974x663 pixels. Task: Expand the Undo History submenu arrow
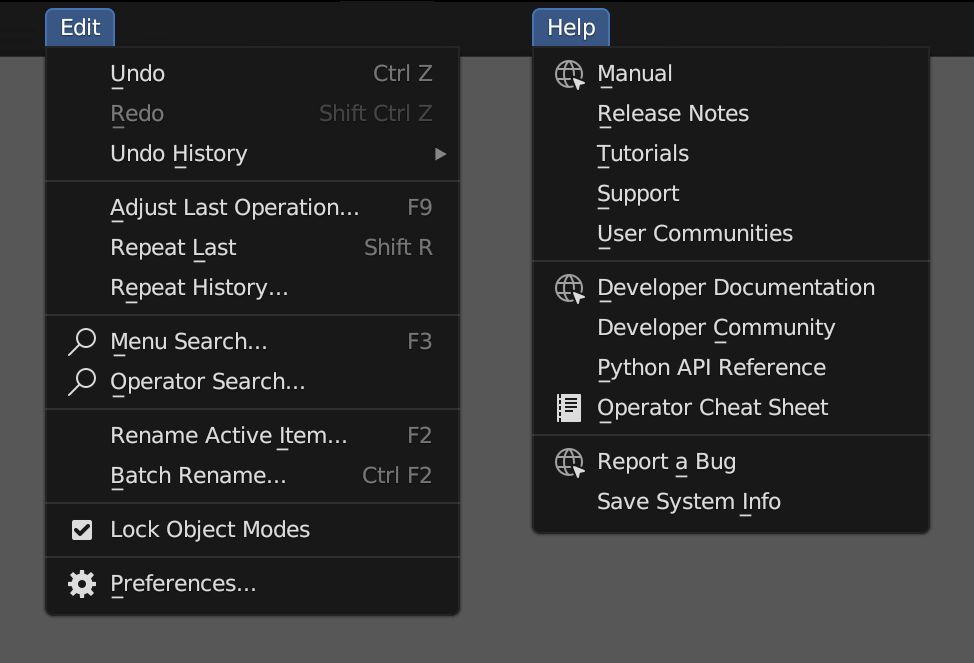[440, 153]
